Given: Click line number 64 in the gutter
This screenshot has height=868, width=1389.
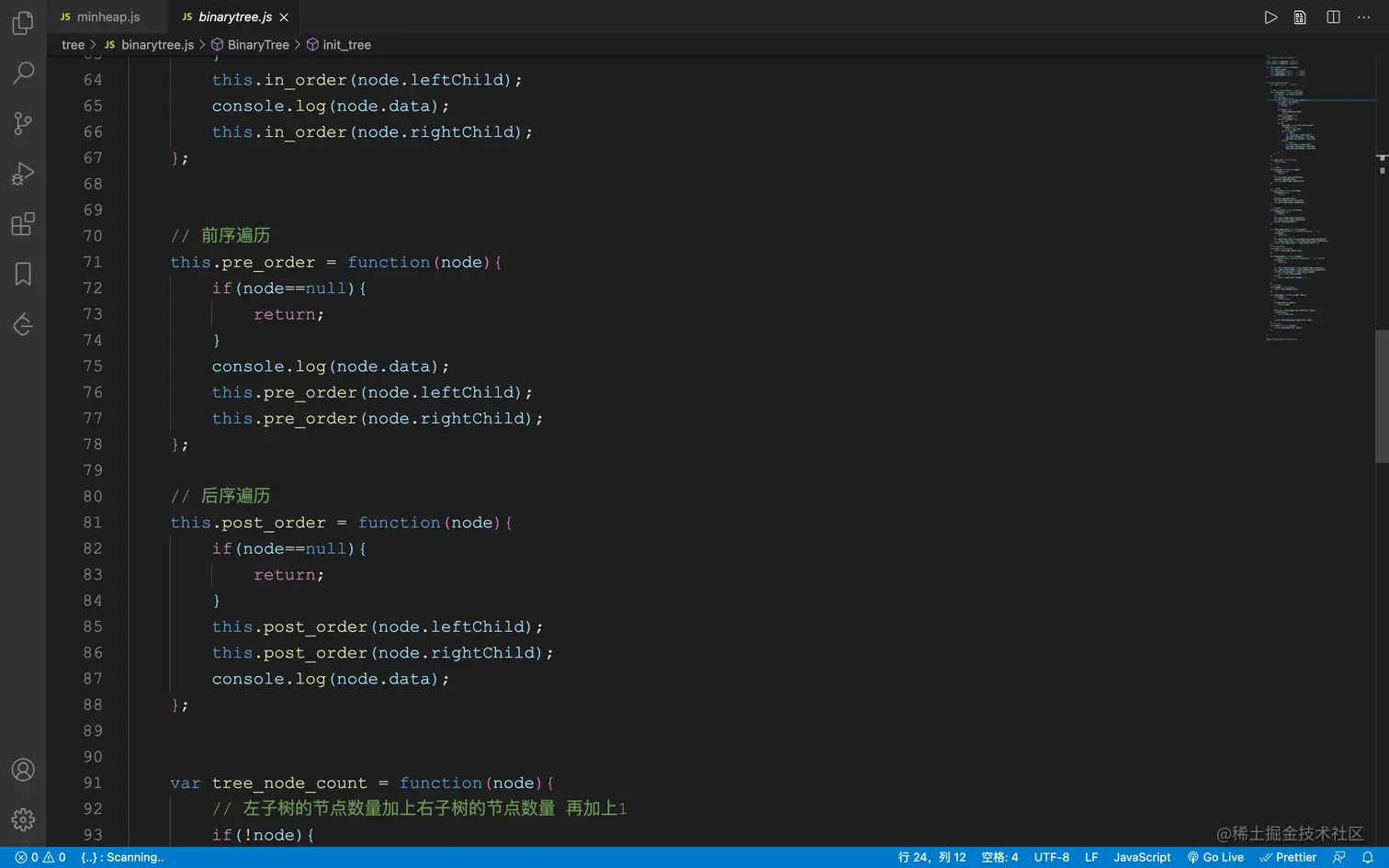Looking at the screenshot, I should (x=93, y=80).
